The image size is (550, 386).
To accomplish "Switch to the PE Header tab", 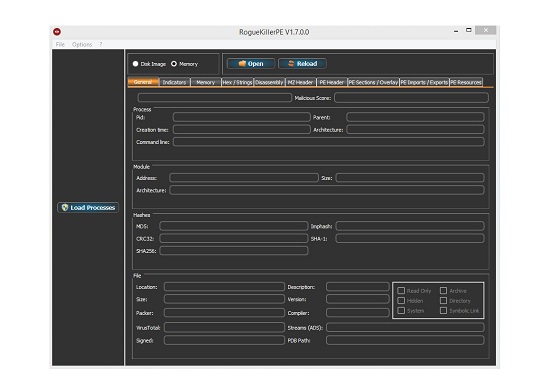I will 331,82.
